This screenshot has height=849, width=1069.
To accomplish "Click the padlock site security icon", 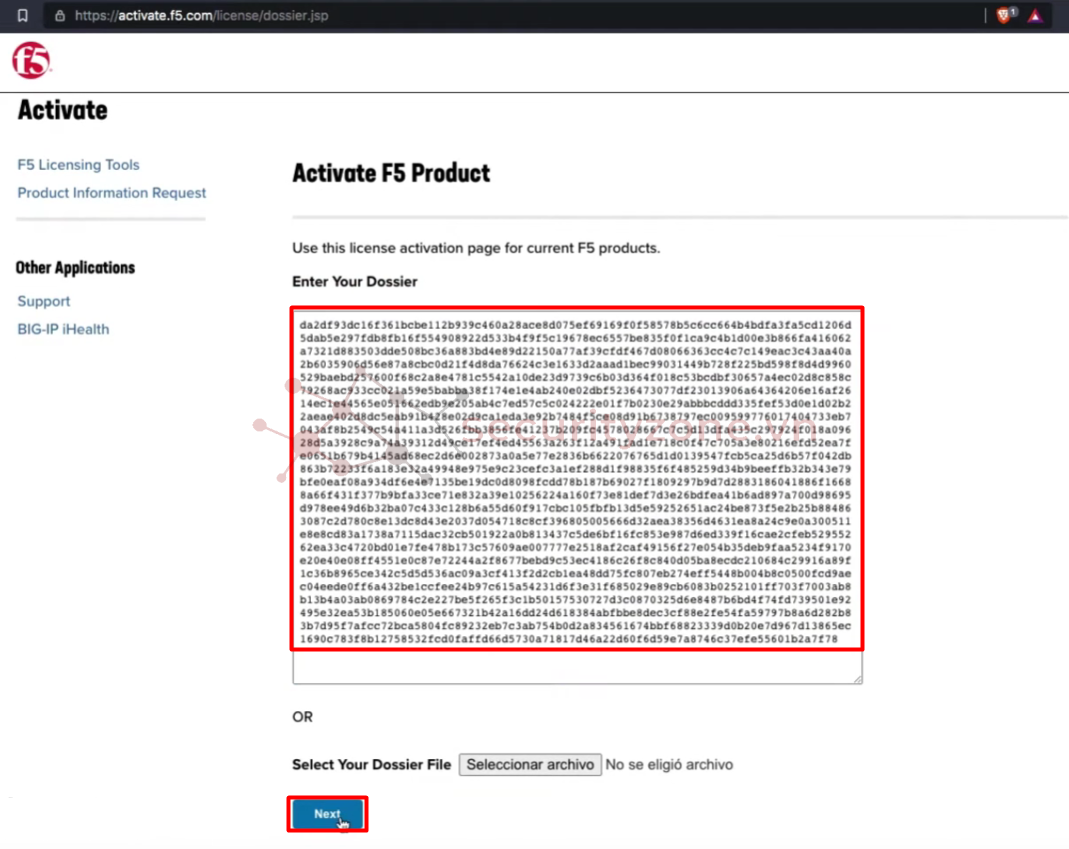I will 60,16.
